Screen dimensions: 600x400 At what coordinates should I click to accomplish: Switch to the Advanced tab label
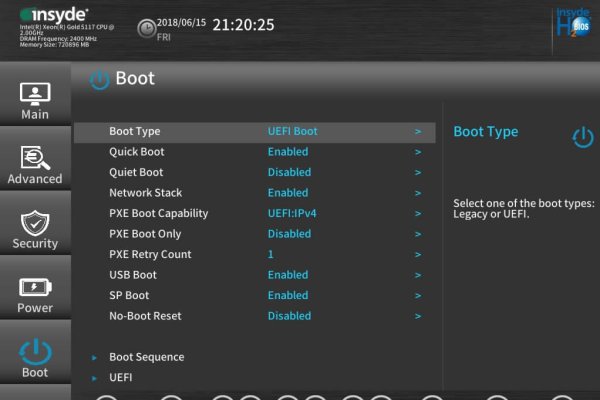35,179
